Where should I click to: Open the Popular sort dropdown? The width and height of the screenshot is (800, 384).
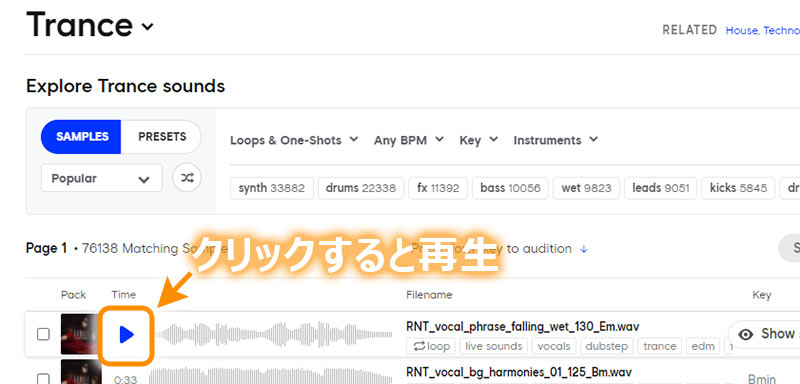pos(102,178)
